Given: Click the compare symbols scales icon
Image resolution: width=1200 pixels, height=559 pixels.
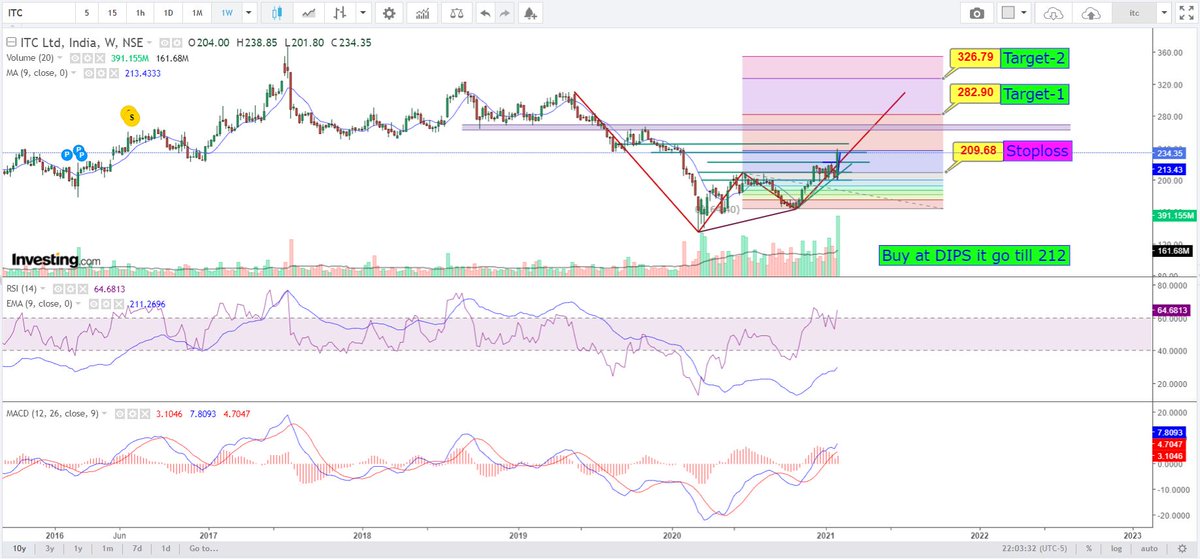Looking at the screenshot, I should pyautogui.click(x=457, y=12).
